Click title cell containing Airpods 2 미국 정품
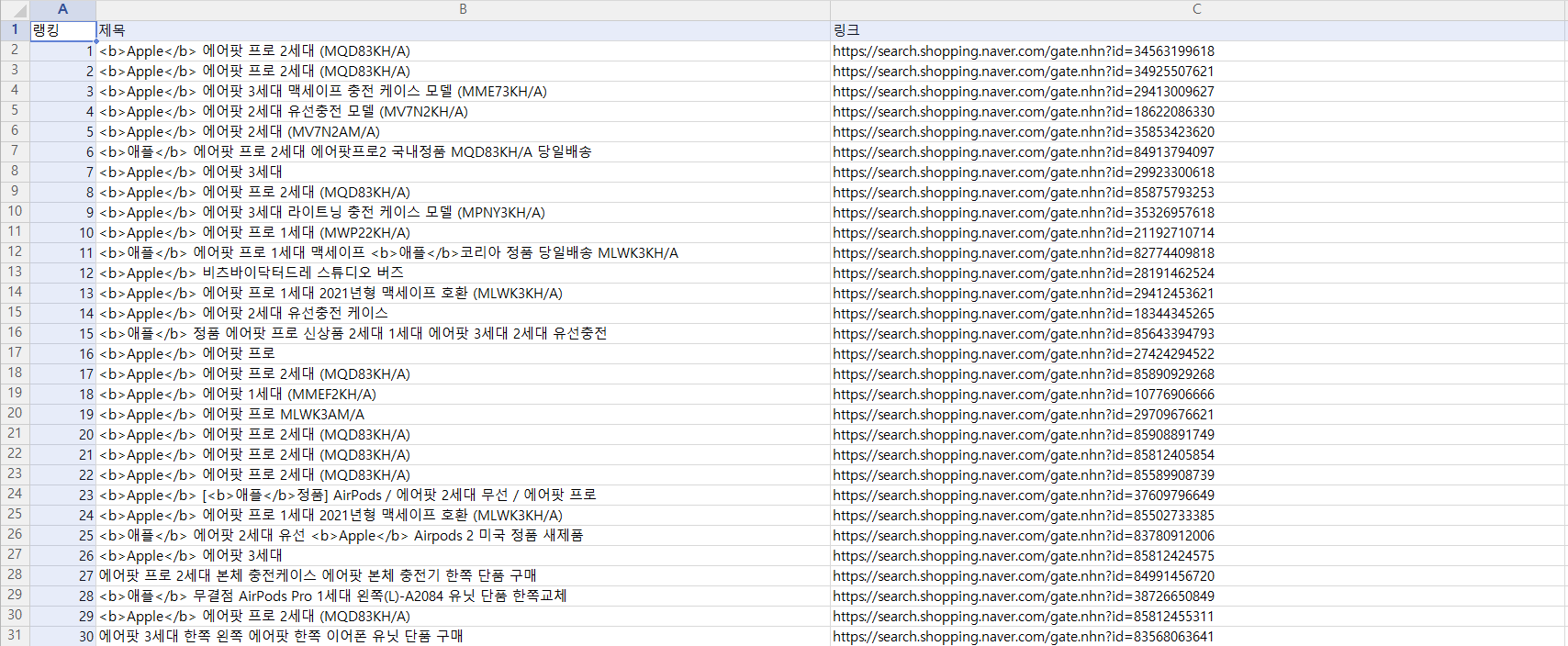 (463, 535)
